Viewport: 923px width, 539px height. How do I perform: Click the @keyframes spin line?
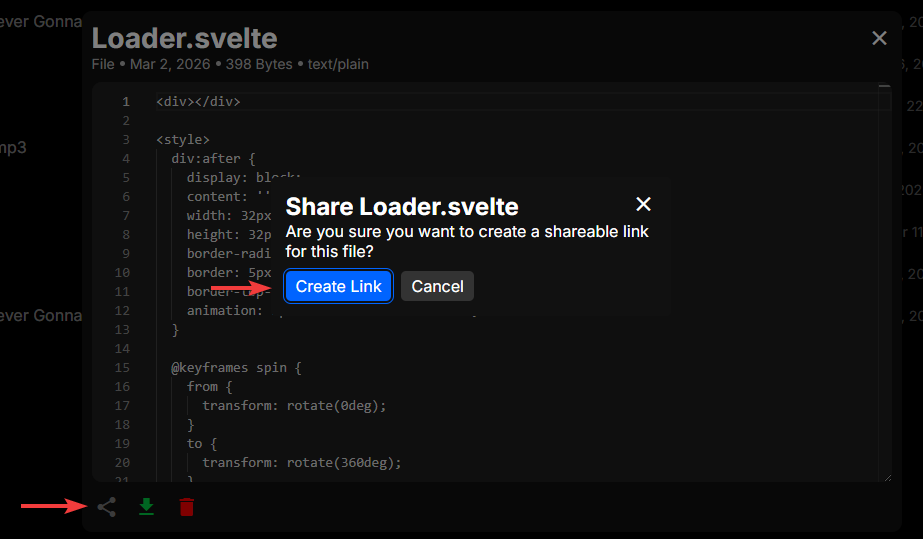click(236, 367)
